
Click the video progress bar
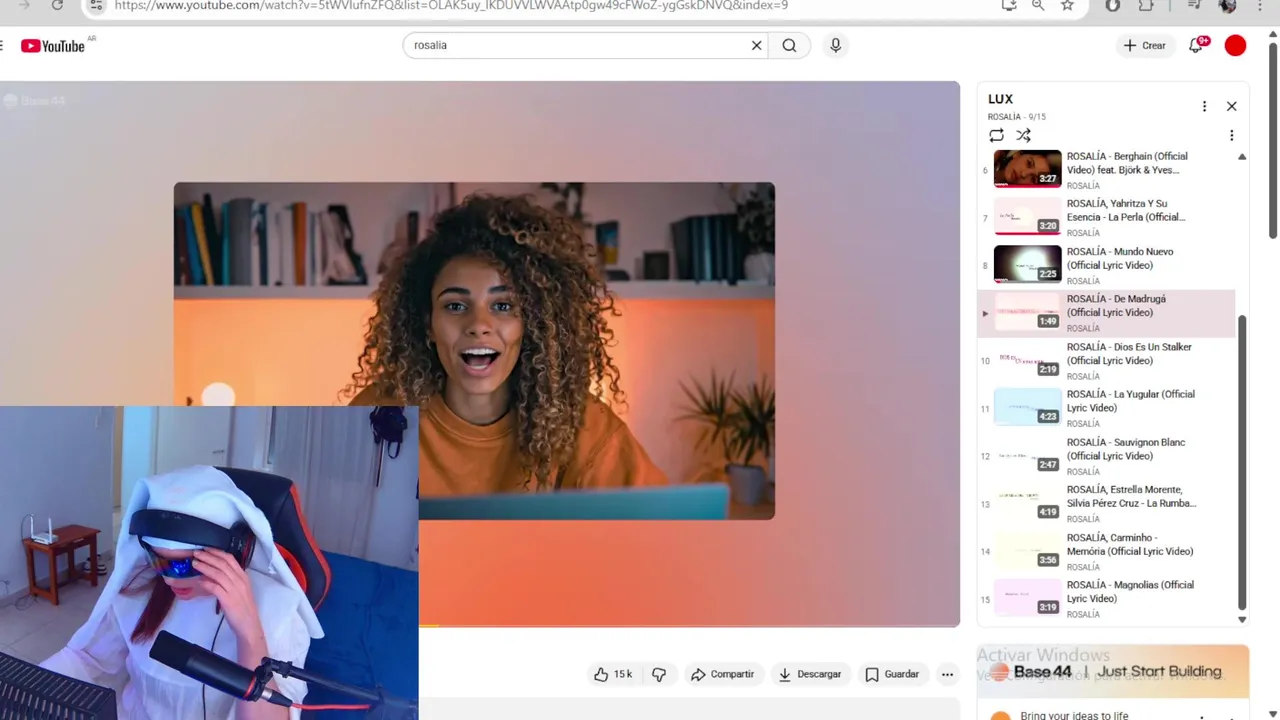coord(689,626)
